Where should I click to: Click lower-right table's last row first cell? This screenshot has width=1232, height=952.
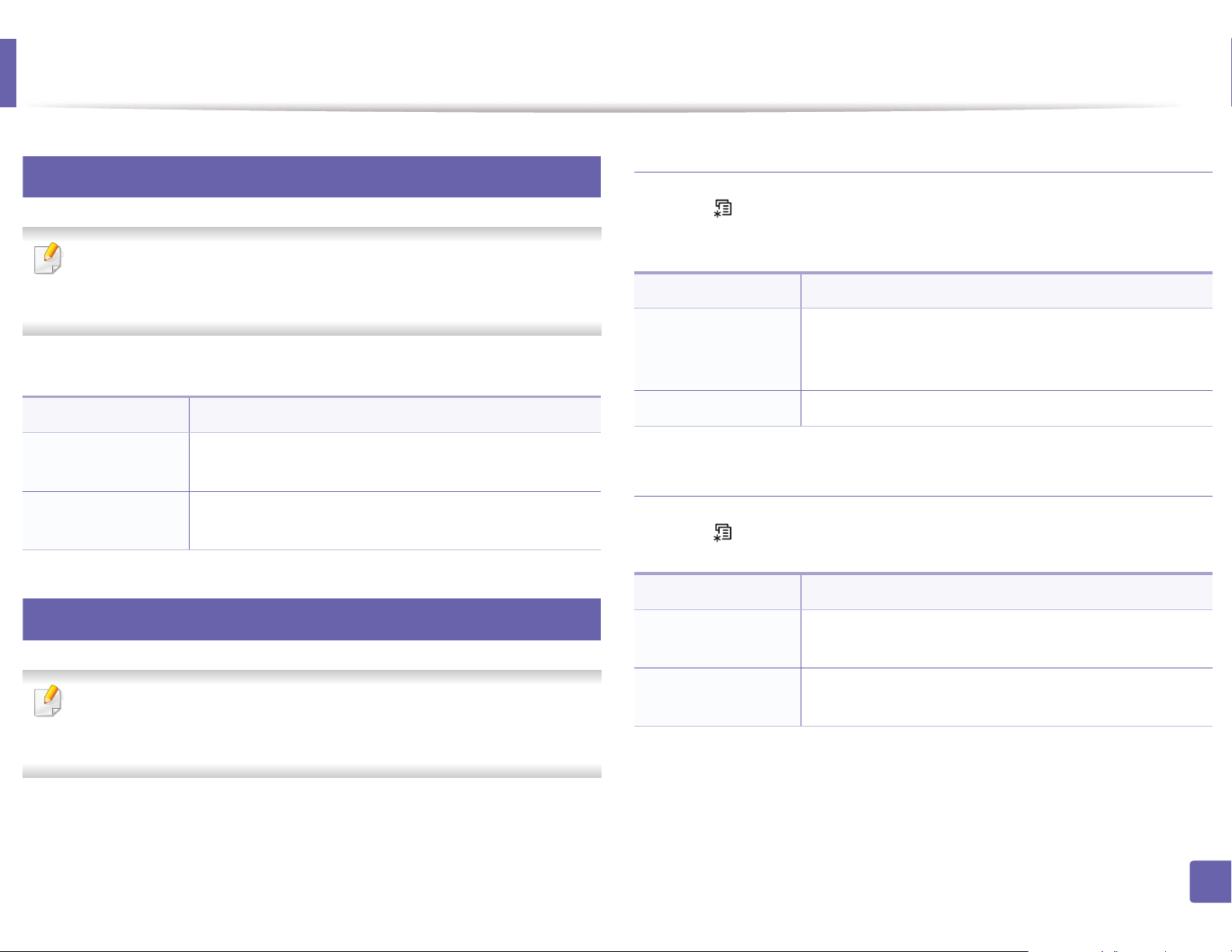click(x=717, y=697)
